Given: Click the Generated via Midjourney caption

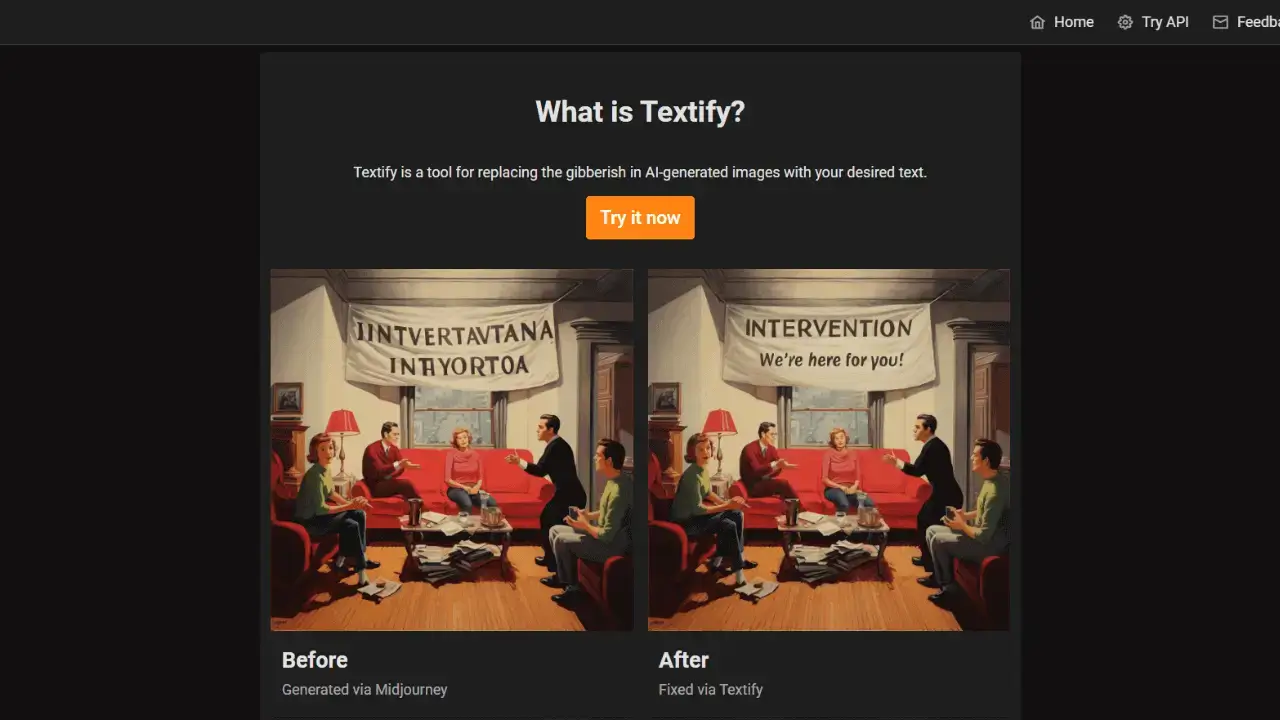Looking at the screenshot, I should [x=365, y=689].
